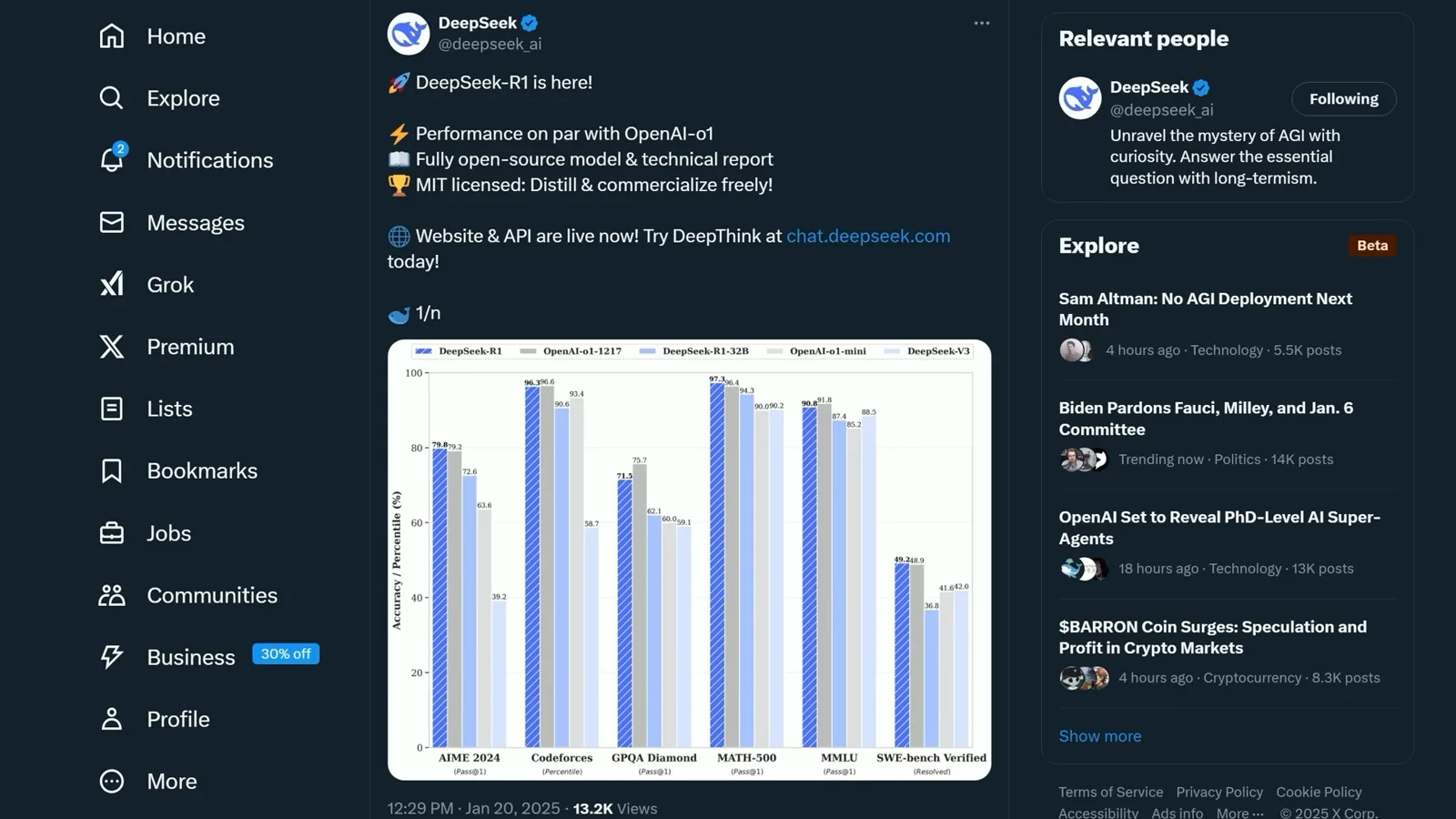
Task: Click the Business 30% off badge
Action: pos(285,654)
